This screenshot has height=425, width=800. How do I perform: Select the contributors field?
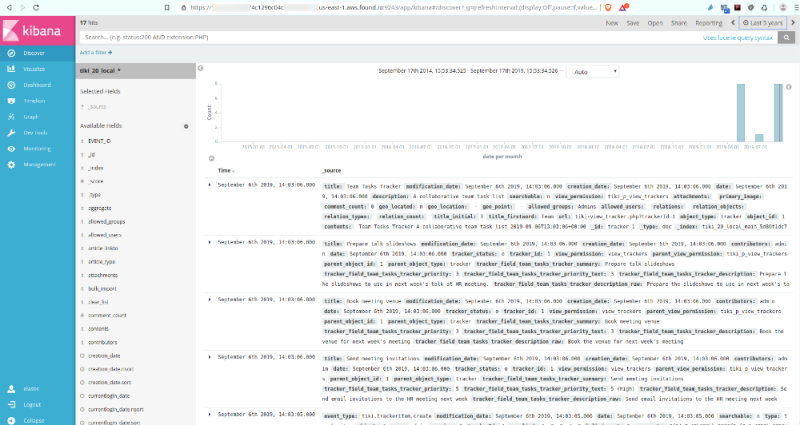[103, 342]
